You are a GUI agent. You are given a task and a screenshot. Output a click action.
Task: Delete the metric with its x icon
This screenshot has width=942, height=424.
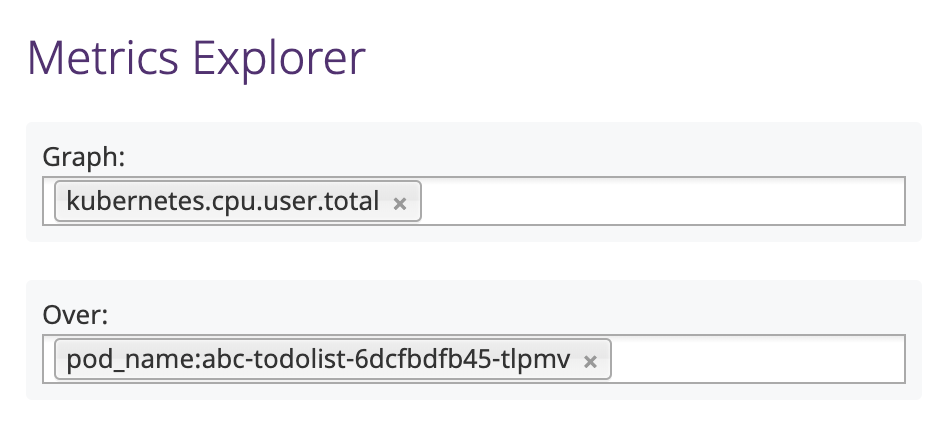pyautogui.click(x=400, y=204)
